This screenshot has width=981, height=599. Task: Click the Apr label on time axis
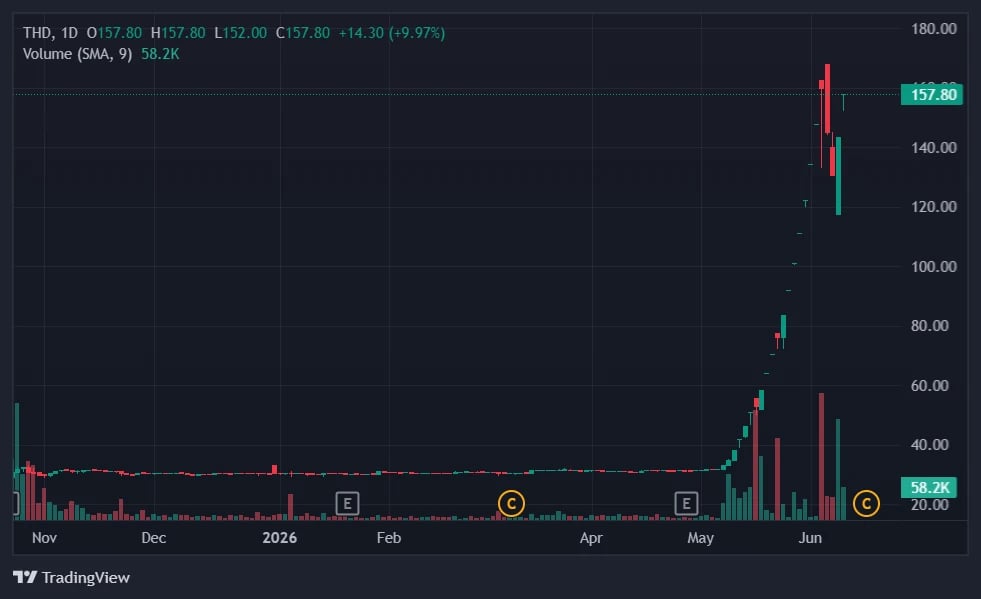[591, 538]
